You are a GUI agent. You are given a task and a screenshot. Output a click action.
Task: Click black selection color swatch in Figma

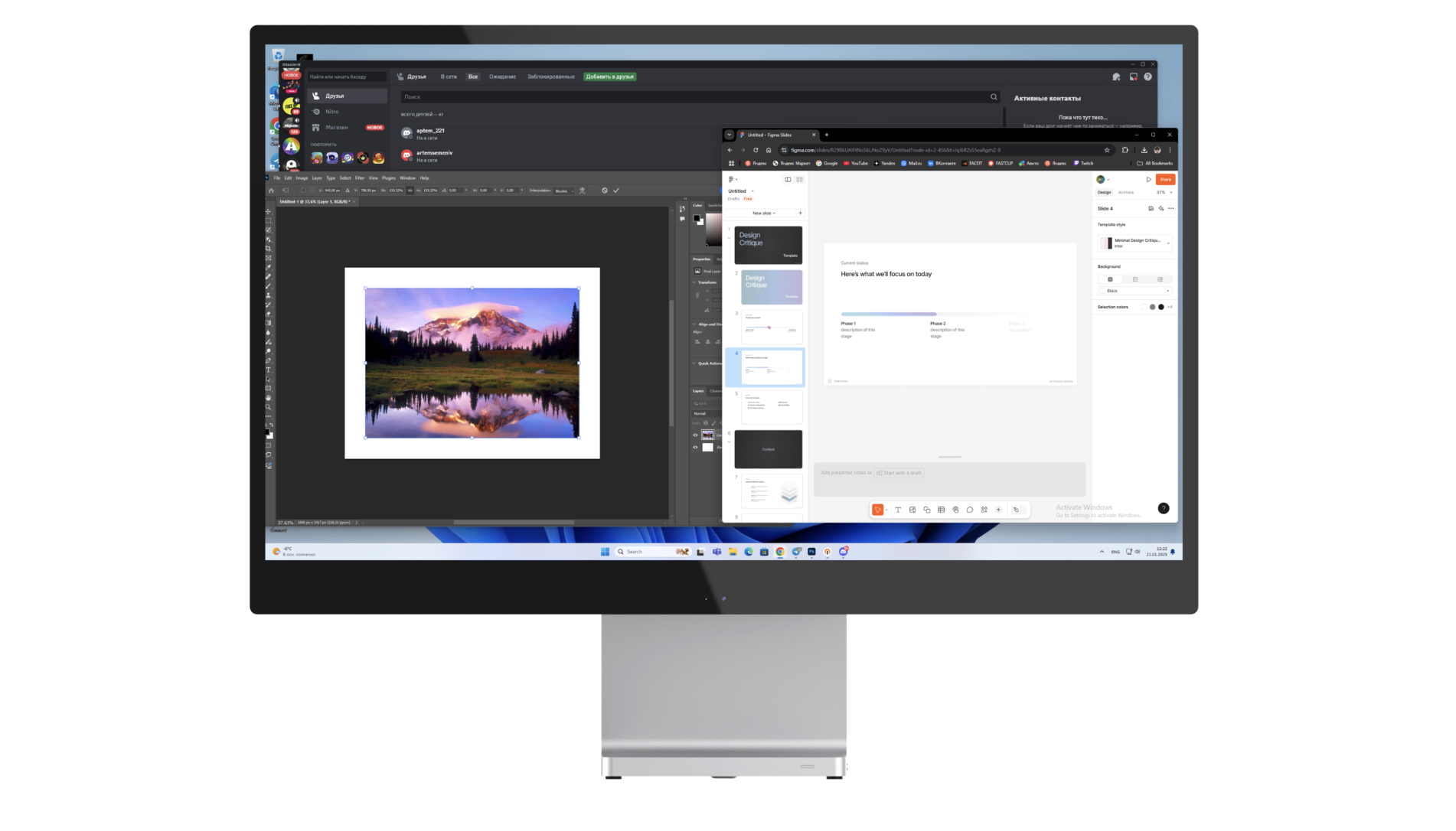[1161, 307]
